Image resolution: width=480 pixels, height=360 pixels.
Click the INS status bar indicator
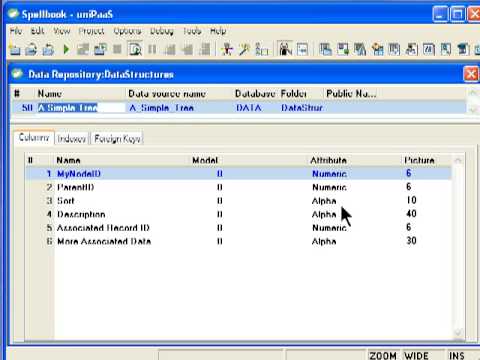tap(456, 355)
